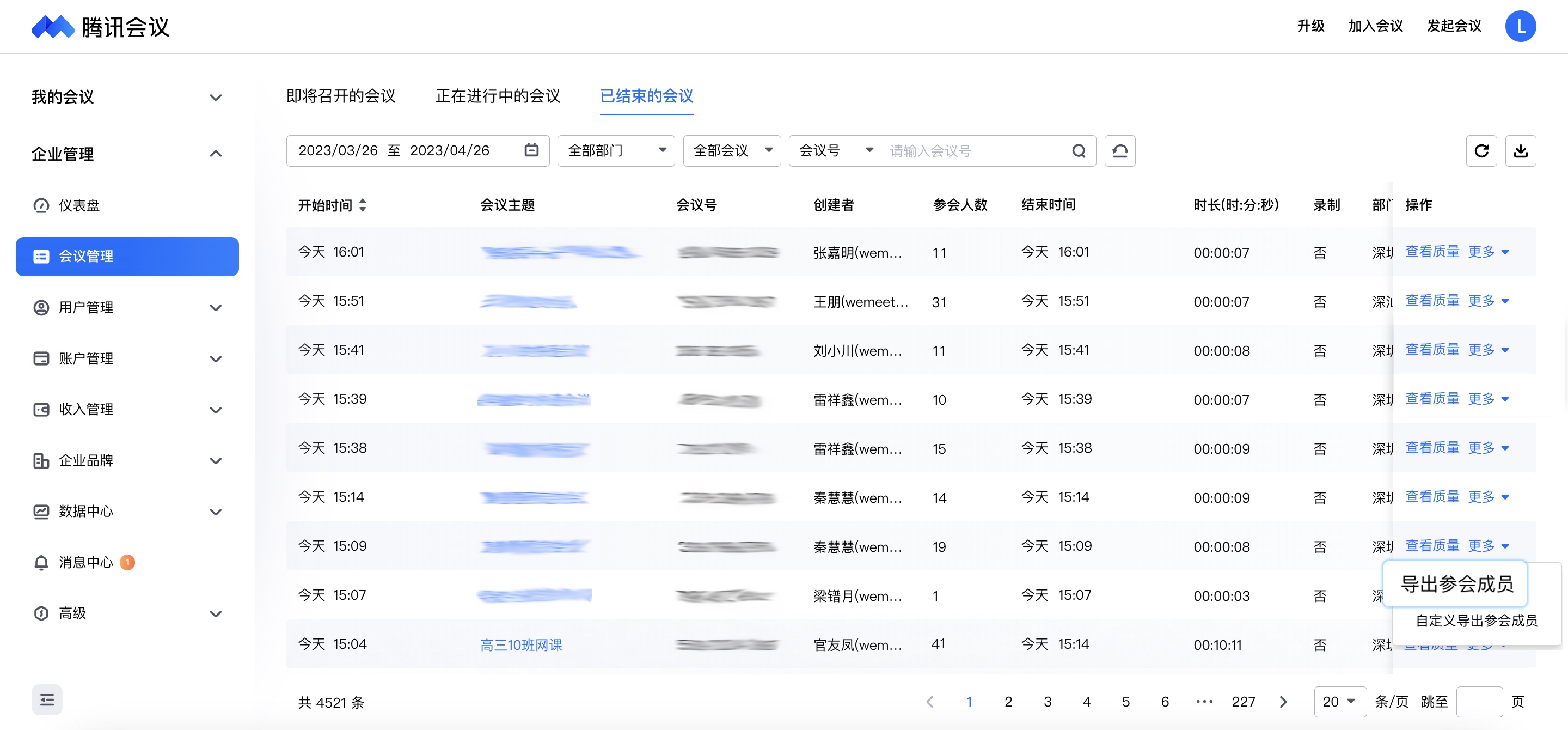Click 查看质量 for 15:39 meeting
Viewport: 1568px width, 730px height.
pyautogui.click(x=1432, y=399)
